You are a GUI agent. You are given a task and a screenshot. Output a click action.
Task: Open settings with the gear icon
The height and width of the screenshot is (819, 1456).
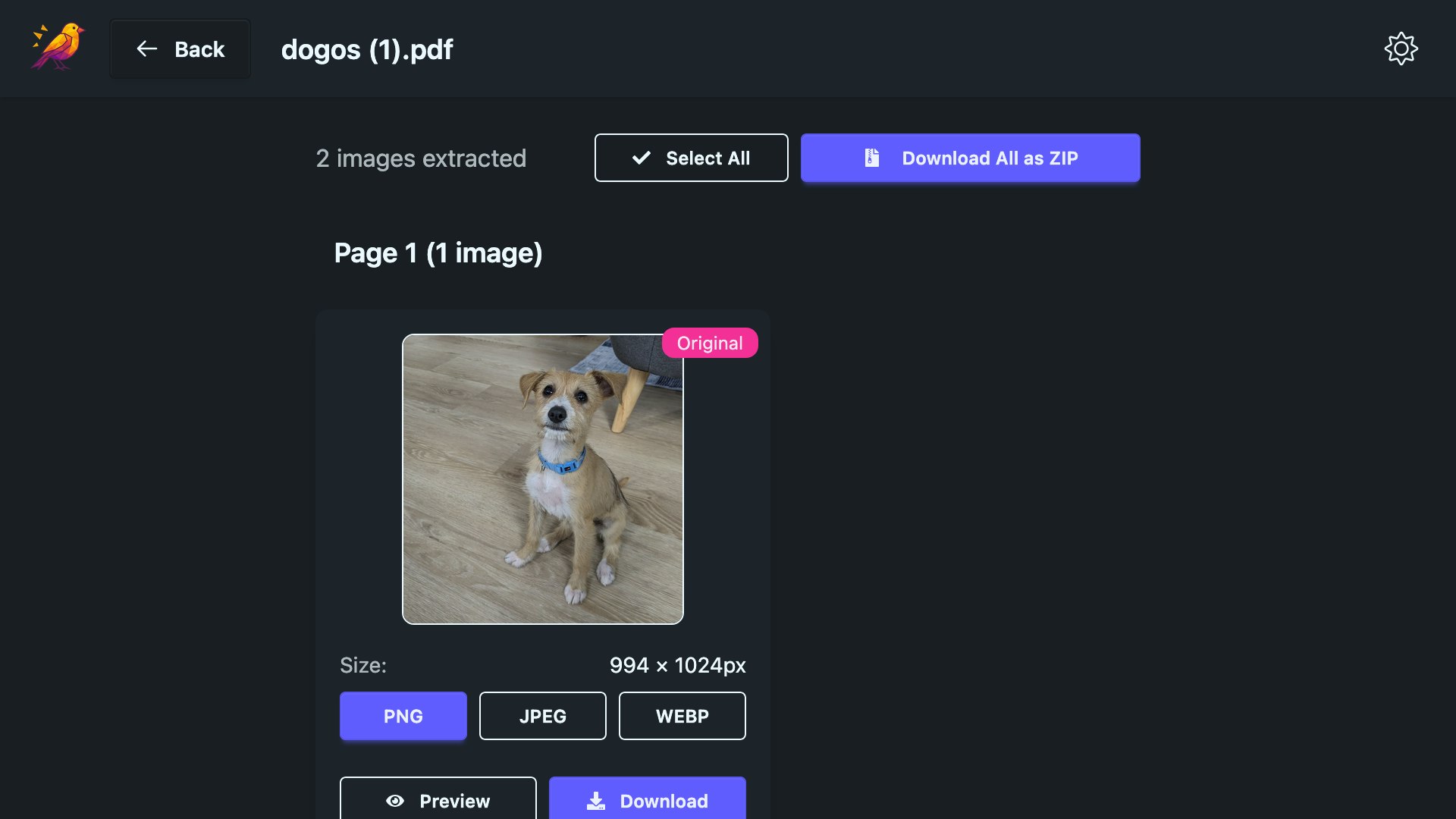(1401, 49)
